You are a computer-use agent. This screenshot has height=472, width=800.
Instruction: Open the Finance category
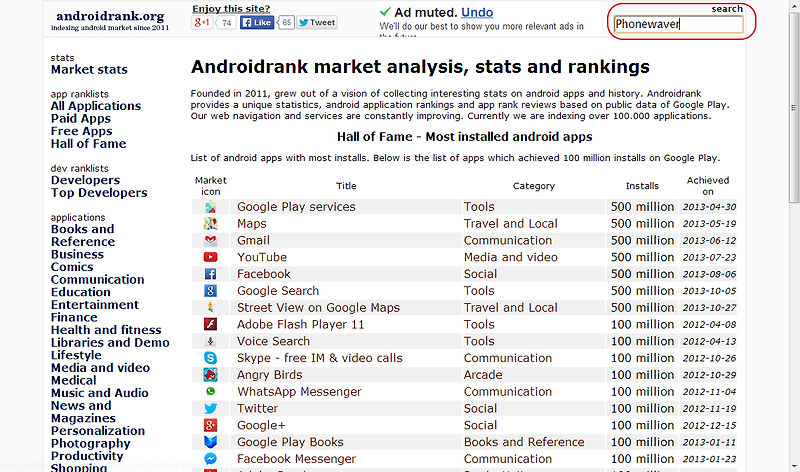pyautogui.click(x=74, y=317)
